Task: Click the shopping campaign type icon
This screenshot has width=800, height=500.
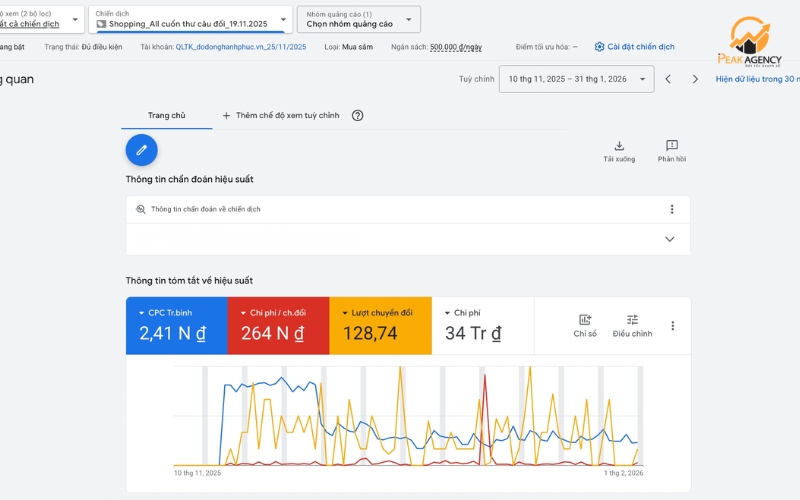Action: point(101,24)
